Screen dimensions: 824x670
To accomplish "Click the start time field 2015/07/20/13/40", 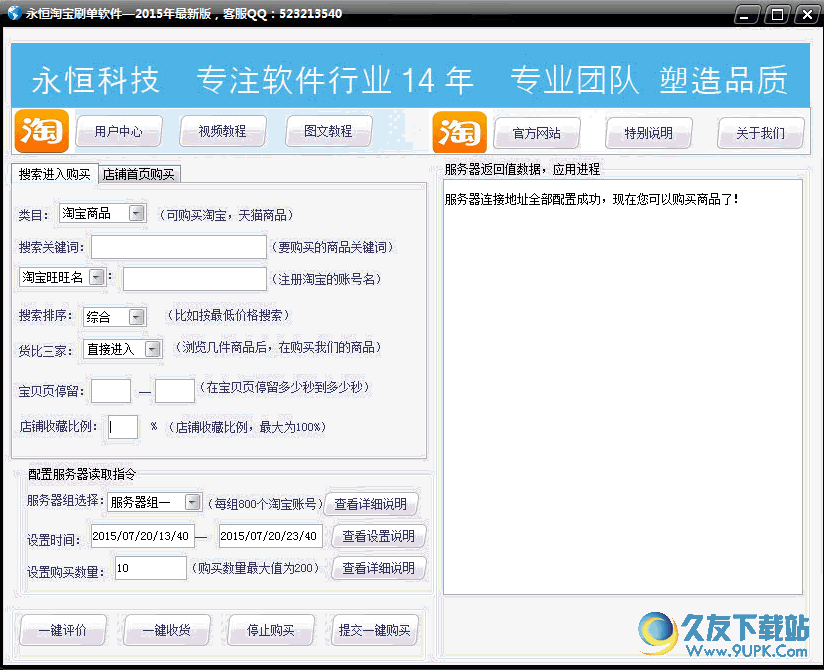I will [142, 536].
